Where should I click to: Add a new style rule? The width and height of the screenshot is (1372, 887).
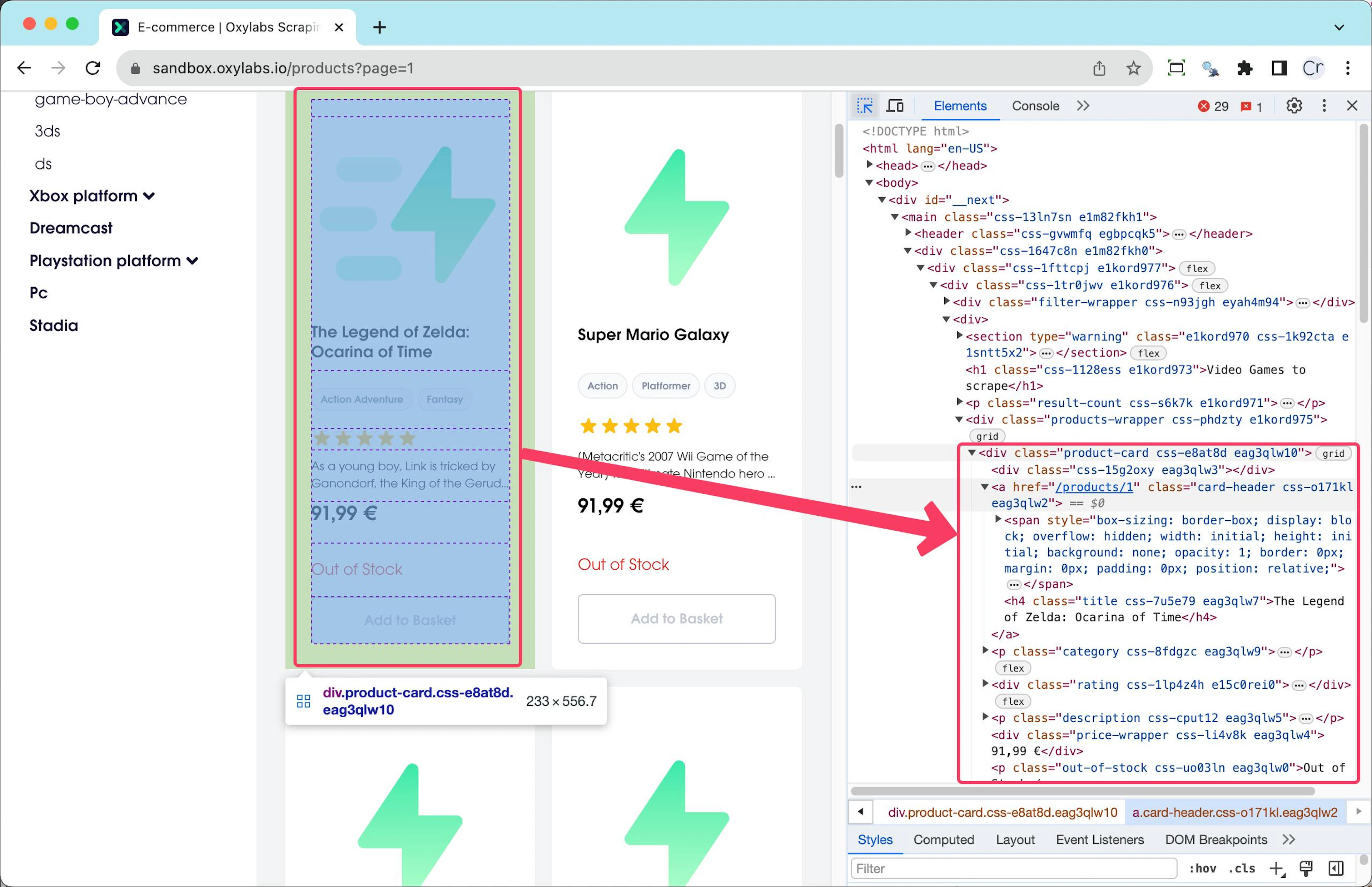point(1277,868)
